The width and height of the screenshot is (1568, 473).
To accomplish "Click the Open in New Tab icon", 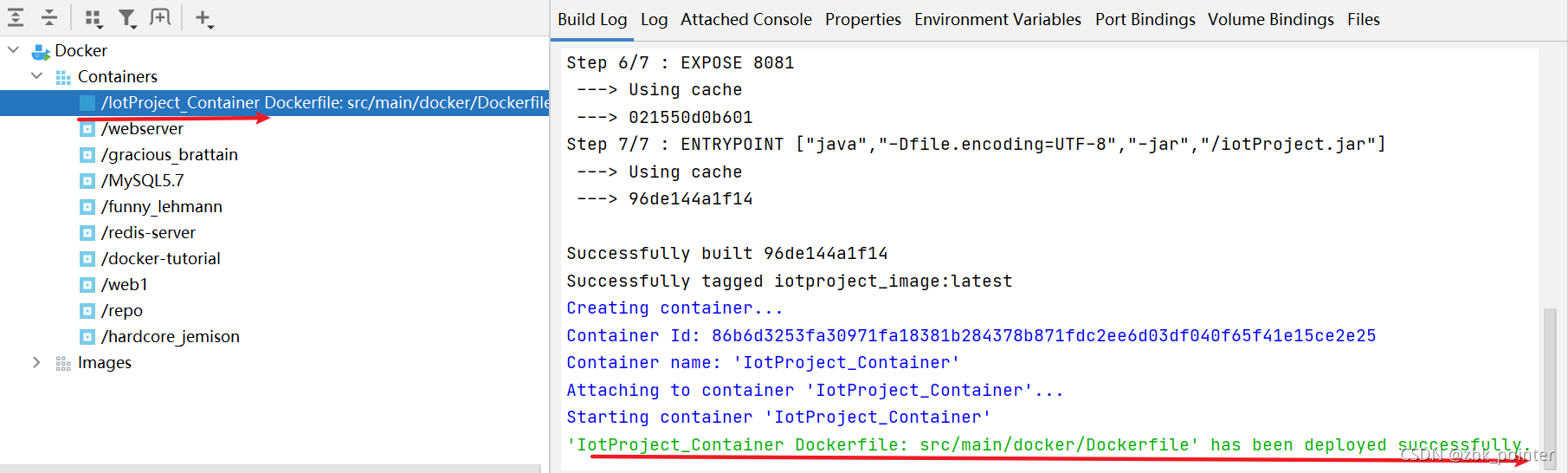I will point(160,17).
